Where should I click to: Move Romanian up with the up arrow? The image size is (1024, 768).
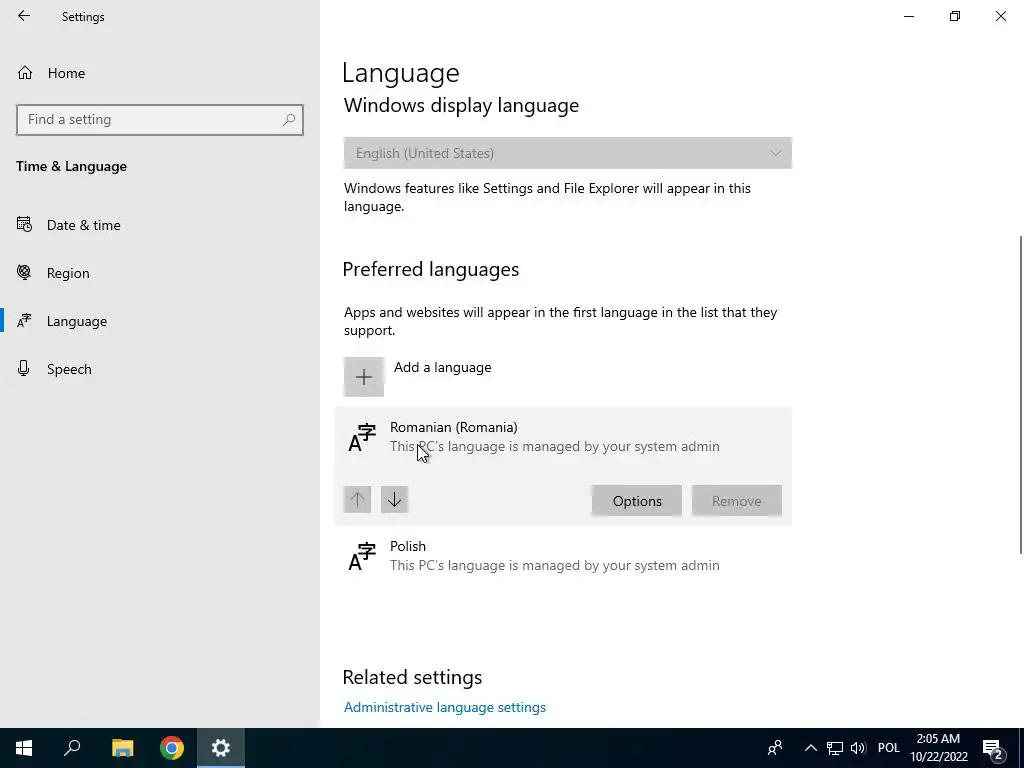click(357, 500)
